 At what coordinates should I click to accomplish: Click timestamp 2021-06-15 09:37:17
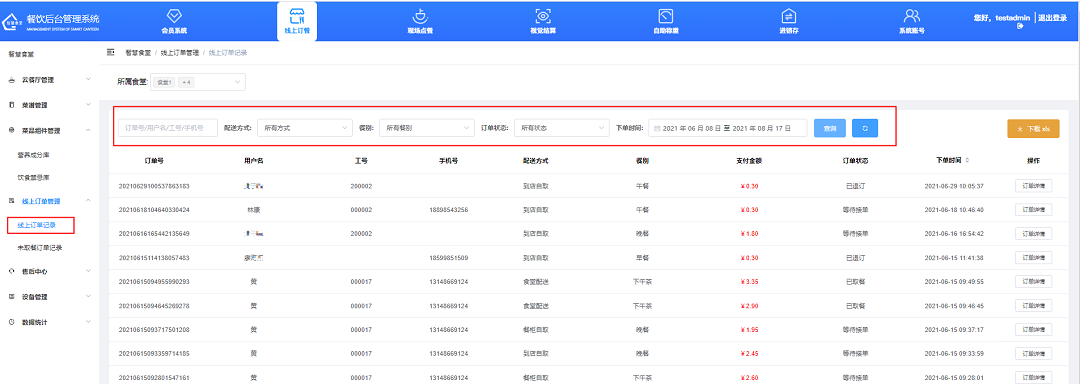point(954,329)
